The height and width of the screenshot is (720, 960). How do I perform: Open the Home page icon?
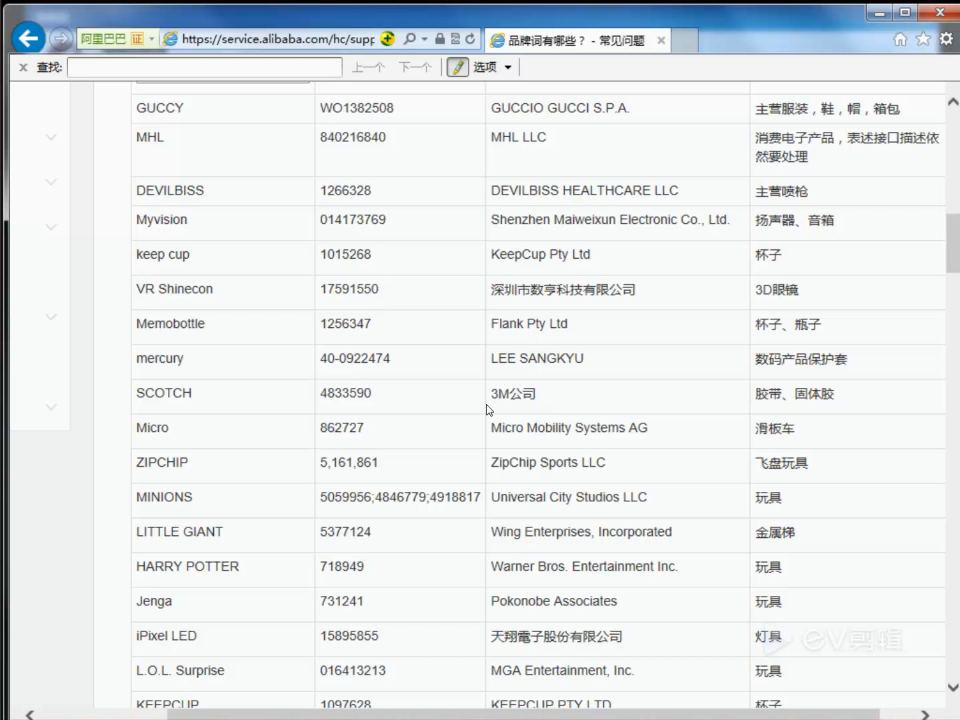900,39
